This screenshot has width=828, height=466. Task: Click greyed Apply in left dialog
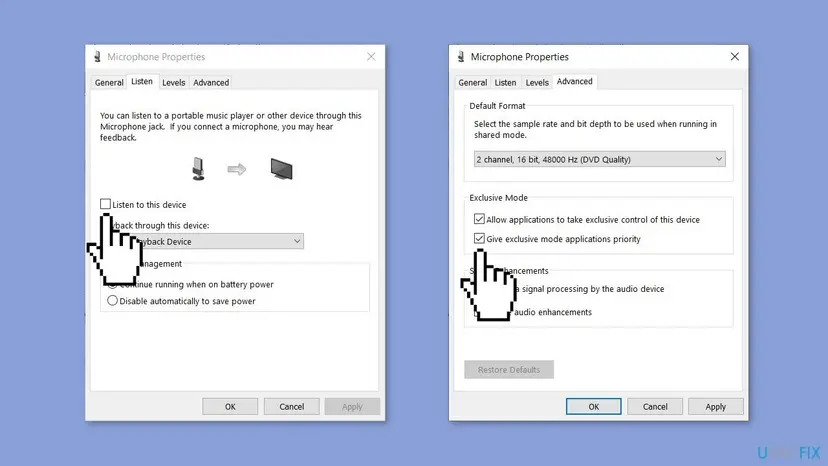coord(352,406)
